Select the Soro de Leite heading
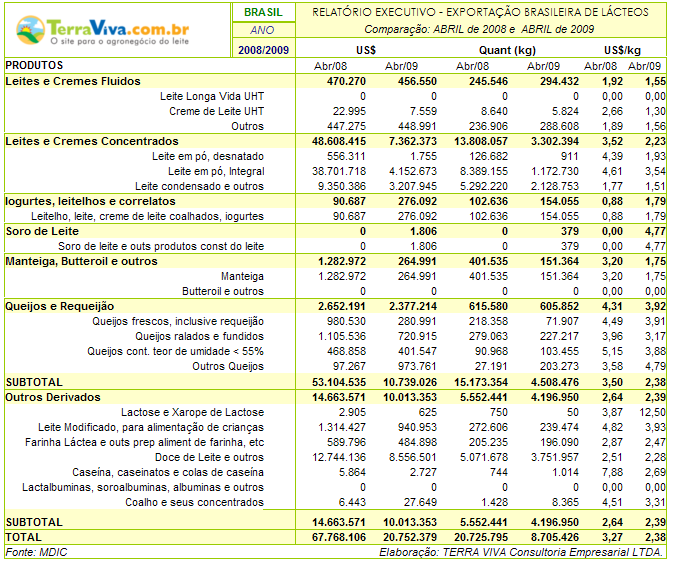673x563 pixels. tap(42, 231)
